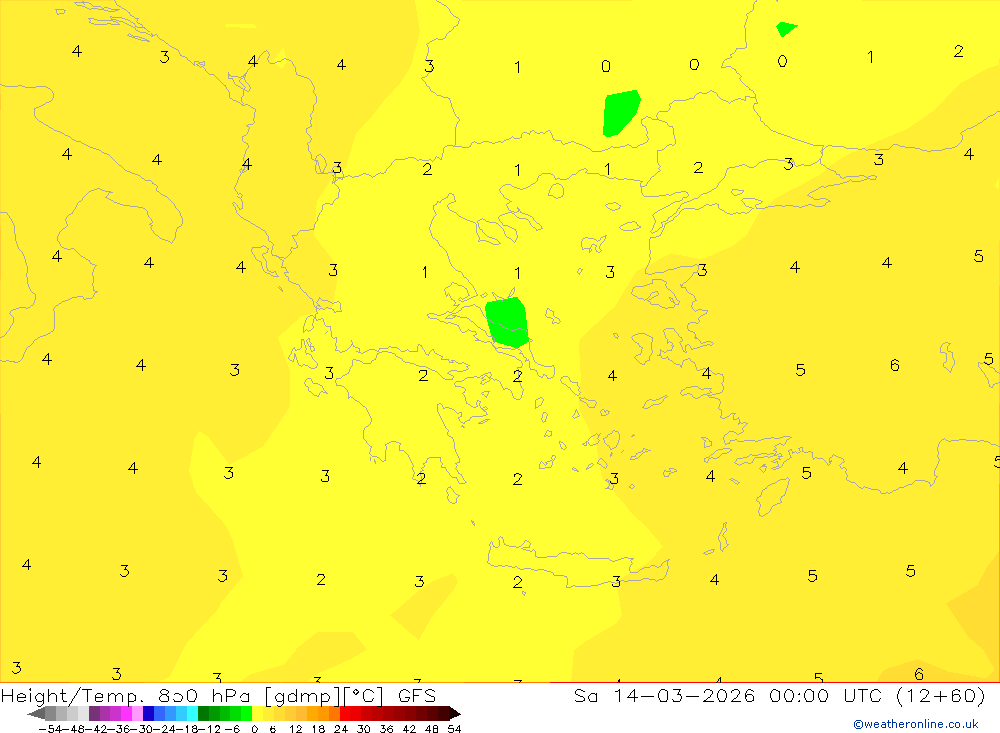Click the '[gdmp]' unit label

pyautogui.click(x=300, y=696)
